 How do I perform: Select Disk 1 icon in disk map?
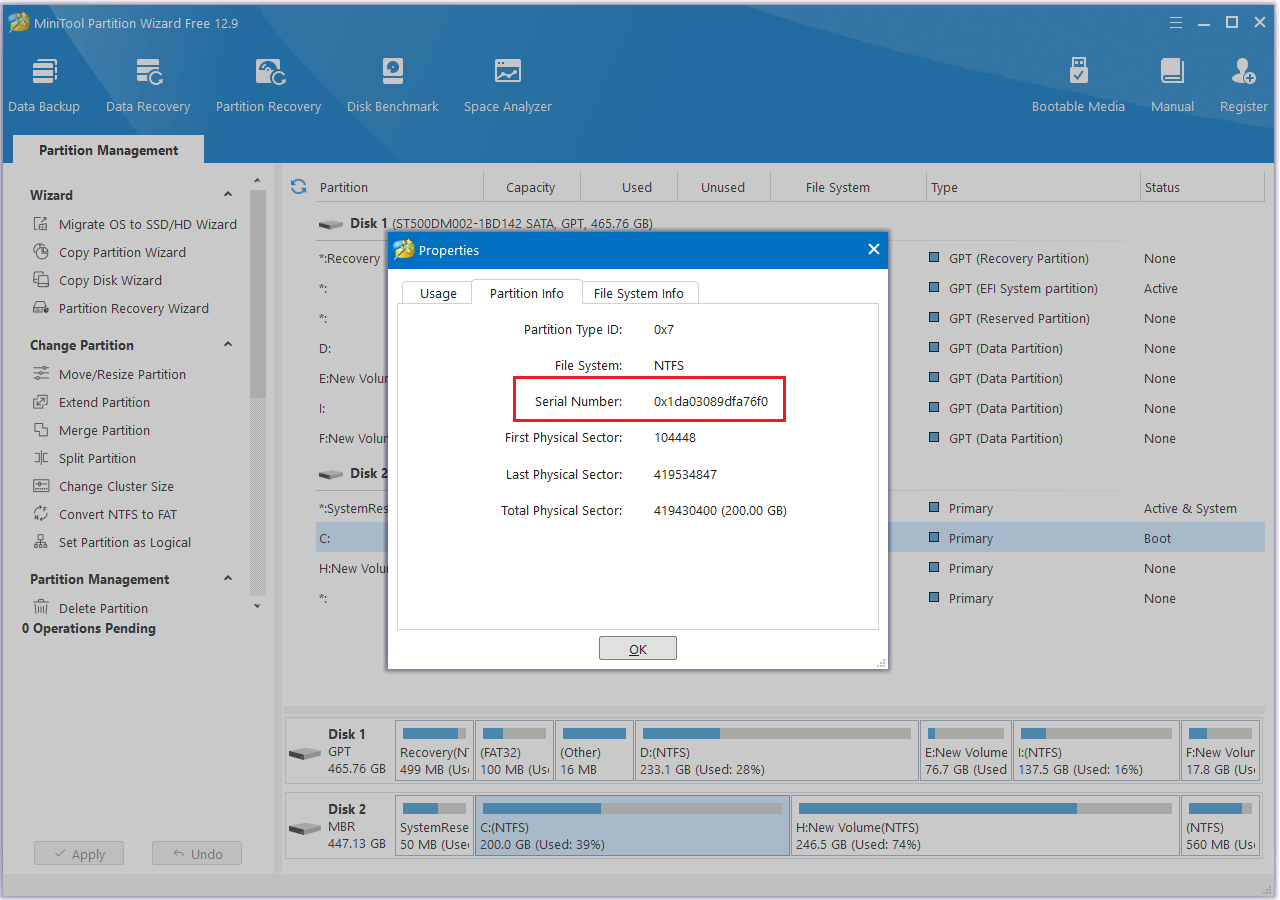point(305,752)
